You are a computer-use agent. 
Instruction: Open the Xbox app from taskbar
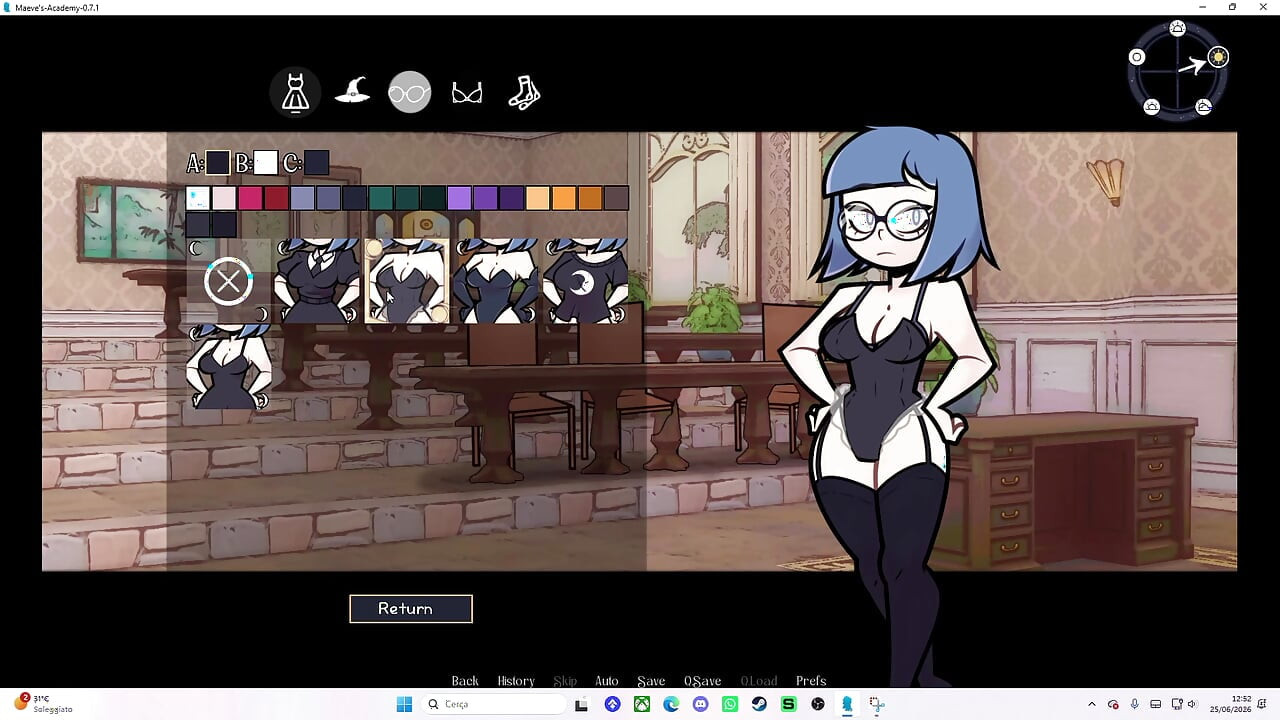click(x=642, y=704)
